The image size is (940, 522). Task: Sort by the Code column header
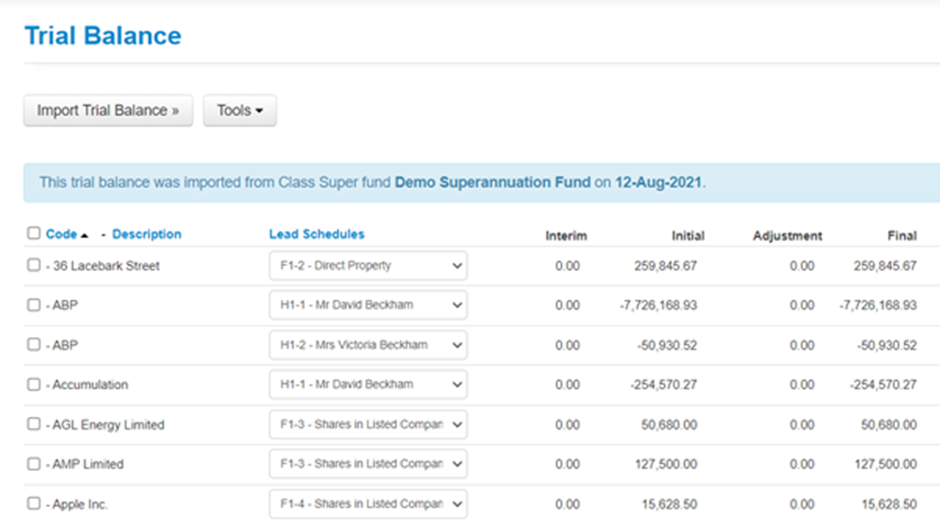pyautogui.click(x=61, y=234)
